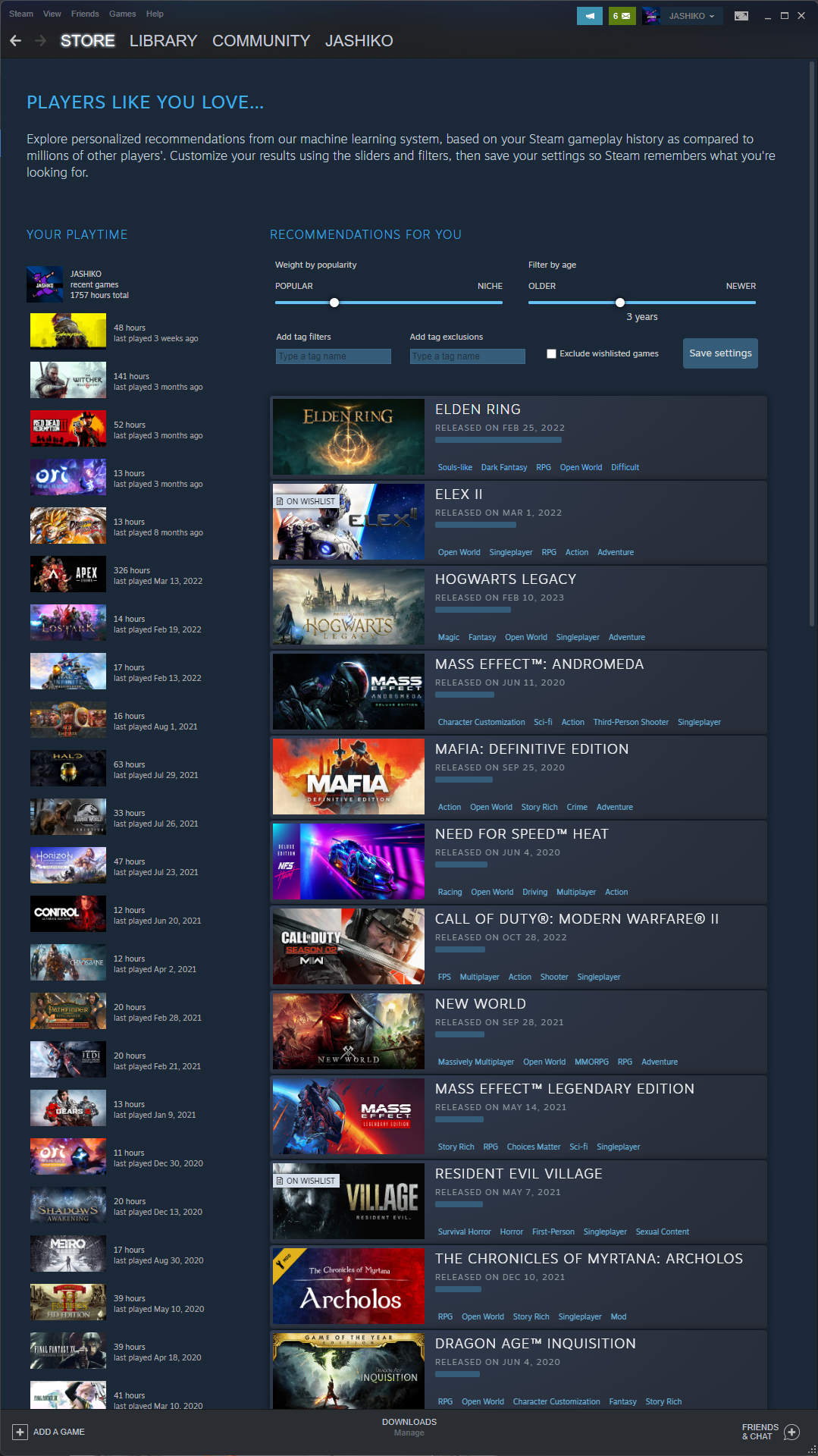
Task: Click the page vertical scrollbar
Action: tap(812, 344)
